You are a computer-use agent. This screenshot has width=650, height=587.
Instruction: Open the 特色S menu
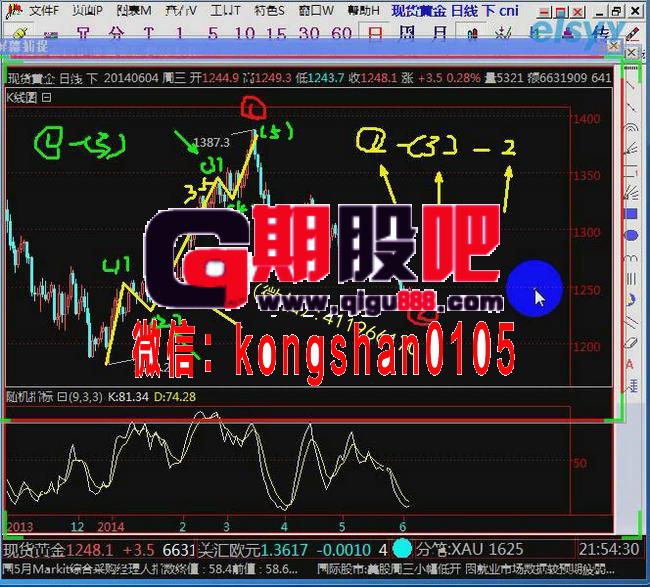269,10
